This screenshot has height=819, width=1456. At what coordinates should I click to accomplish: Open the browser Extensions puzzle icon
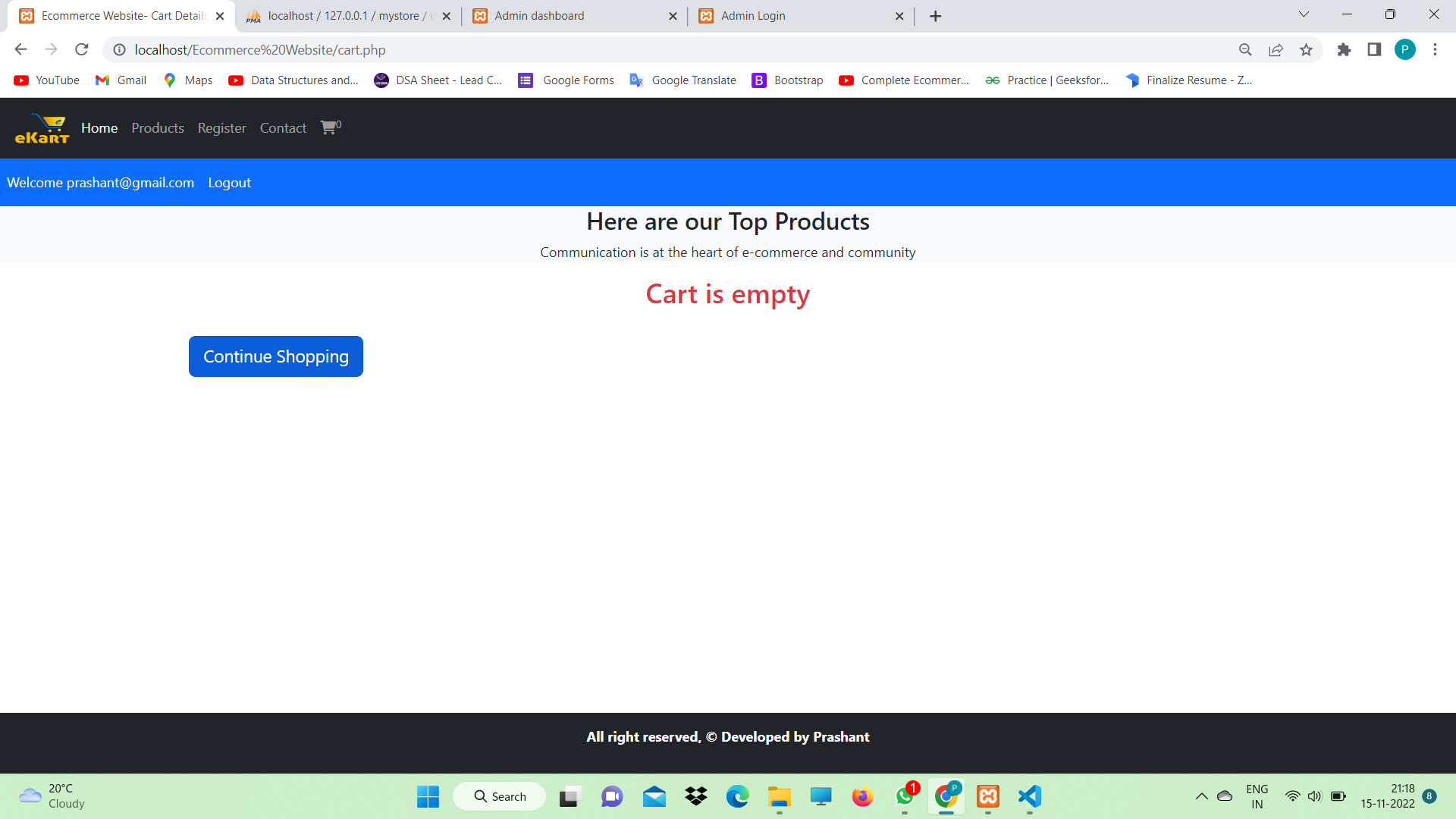click(x=1344, y=49)
